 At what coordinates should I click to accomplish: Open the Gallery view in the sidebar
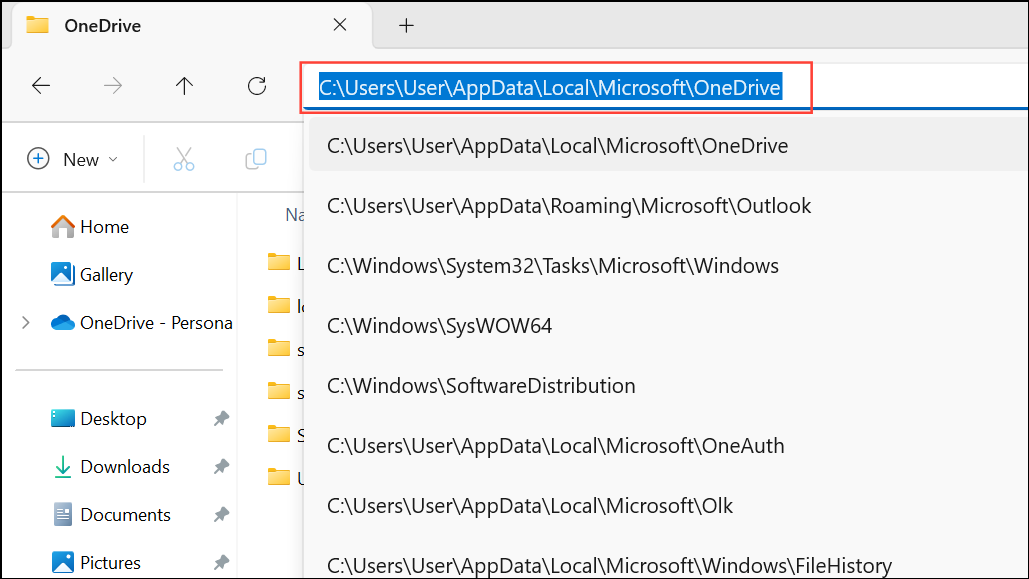pyautogui.click(x=103, y=274)
